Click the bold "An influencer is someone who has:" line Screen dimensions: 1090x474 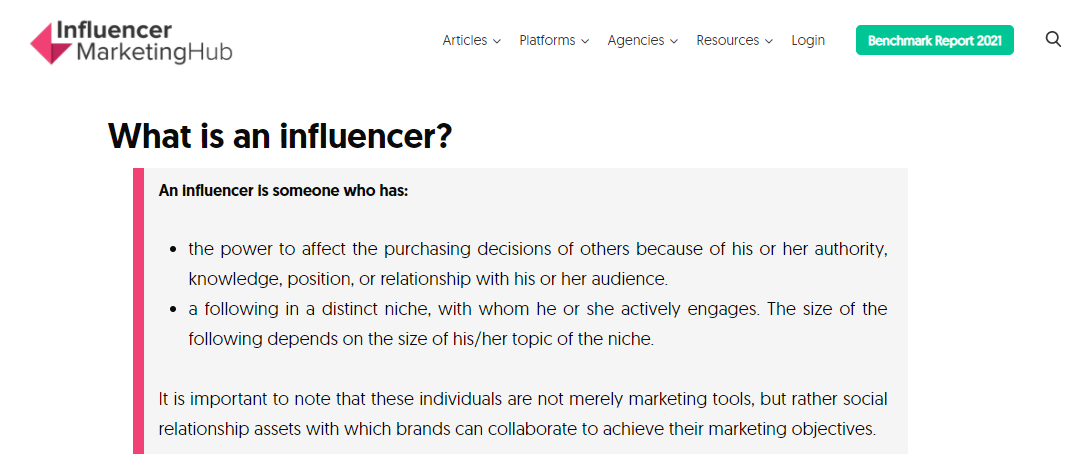pos(283,190)
